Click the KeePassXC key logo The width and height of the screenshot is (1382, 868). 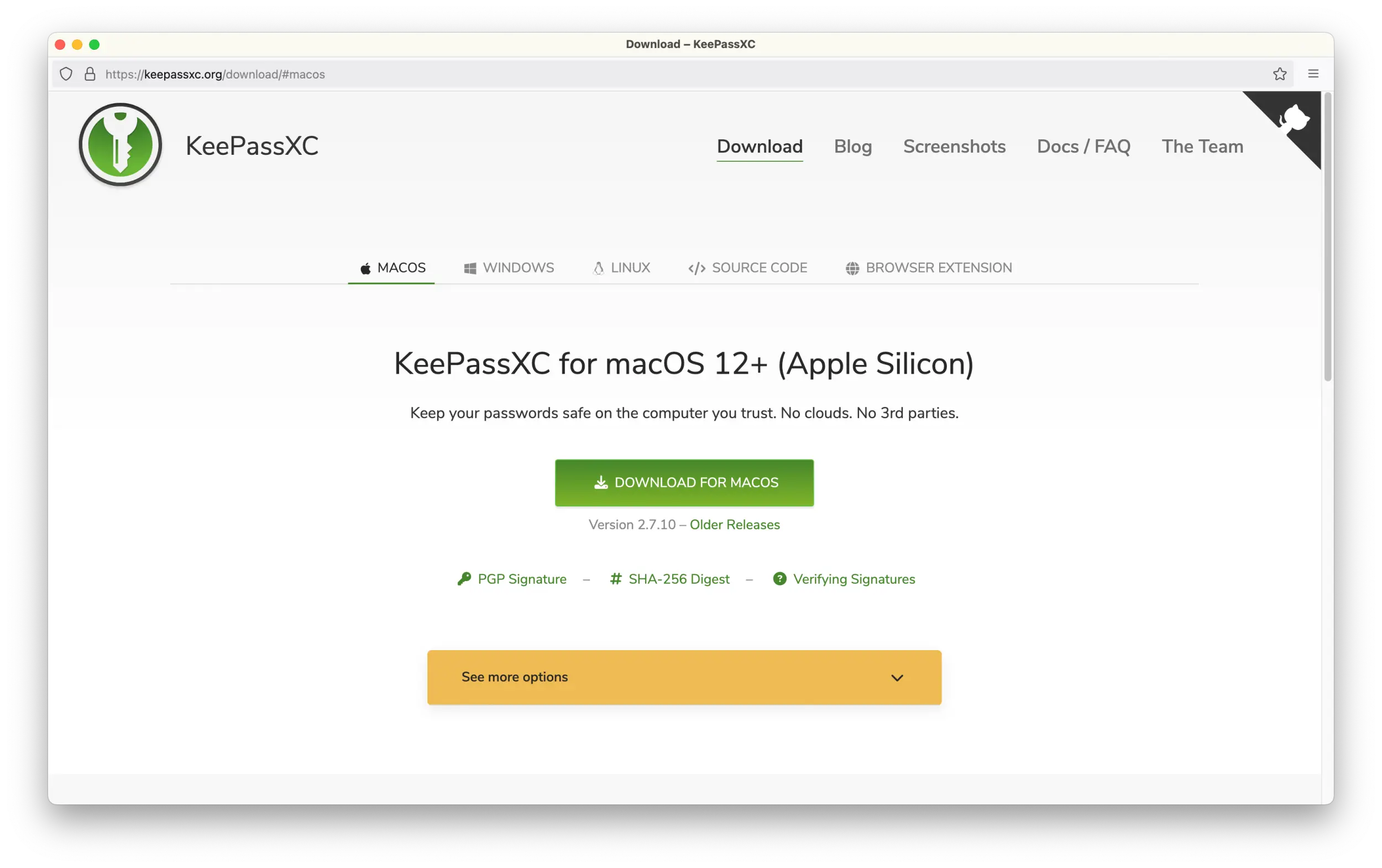[120, 144]
